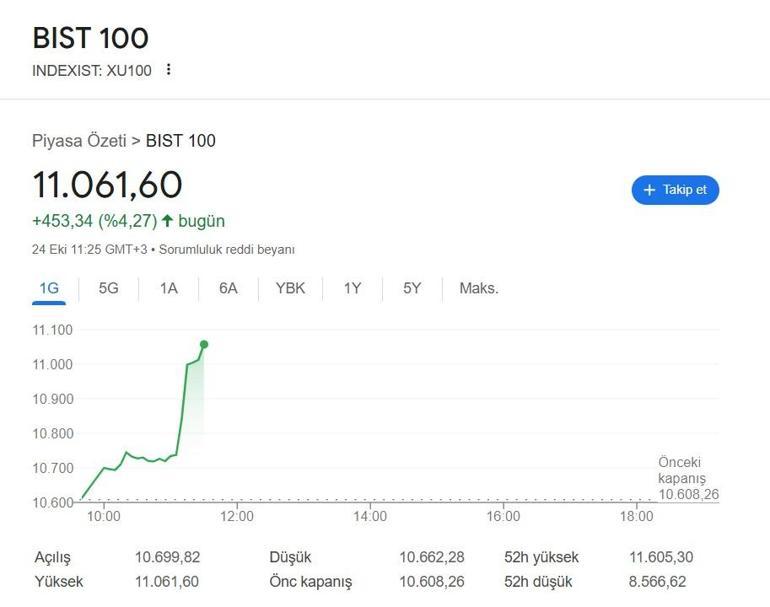Image resolution: width=770 pixels, height=607 pixels.
Task: Open the three-dot menu next to XU100
Action: click(x=168, y=70)
